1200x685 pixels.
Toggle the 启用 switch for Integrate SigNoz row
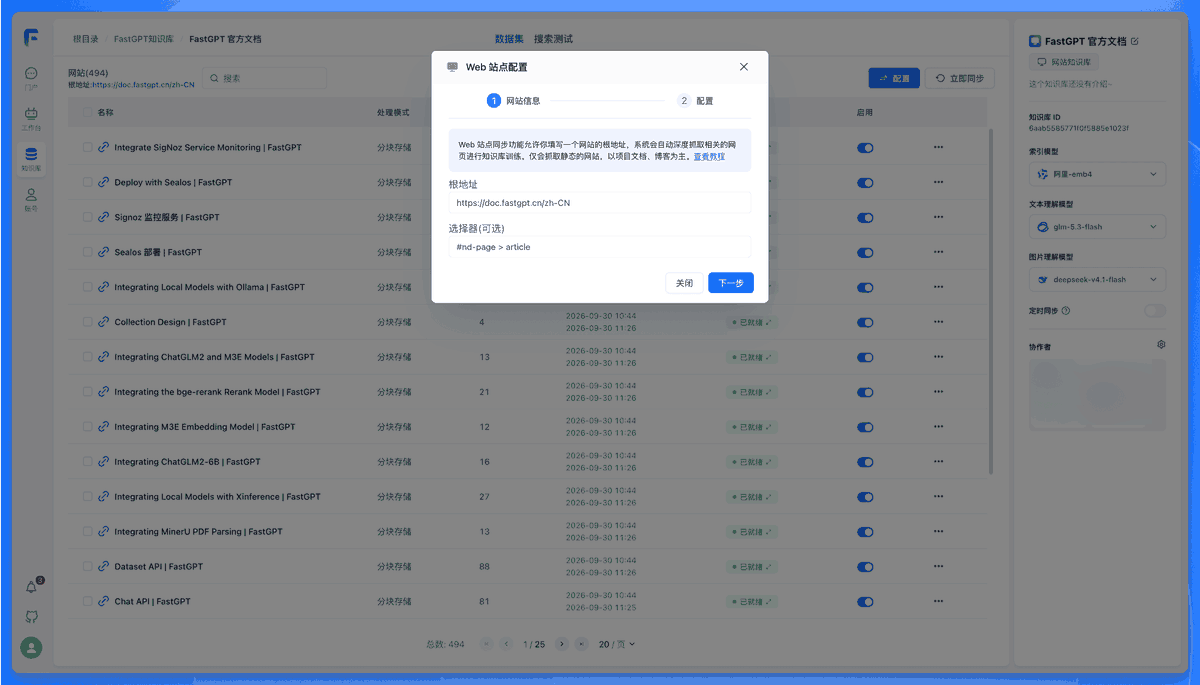(865, 148)
